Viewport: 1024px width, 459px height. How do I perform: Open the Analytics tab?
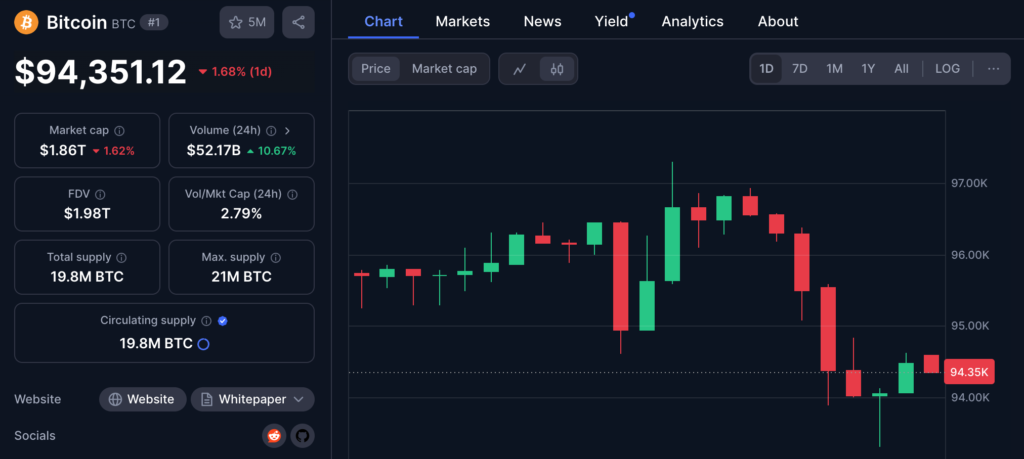pyautogui.click(x=692, y=21)
